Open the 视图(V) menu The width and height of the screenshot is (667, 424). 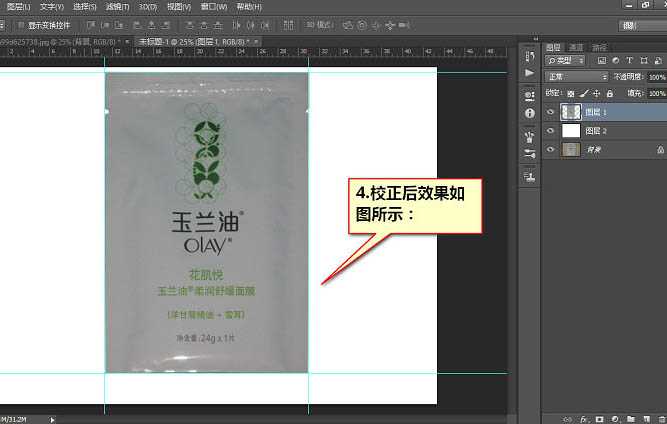tap(179, 7)
